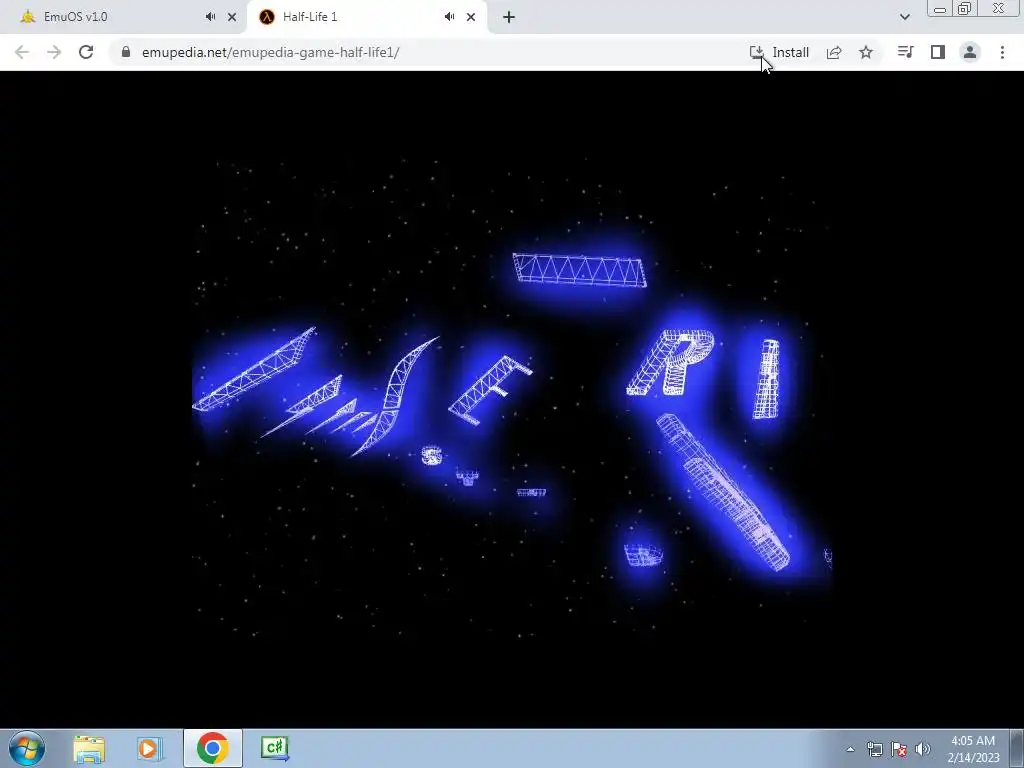Show hidden system tray icons
1024x768 pixels.
pyautogui.click(x=850, y=749)
